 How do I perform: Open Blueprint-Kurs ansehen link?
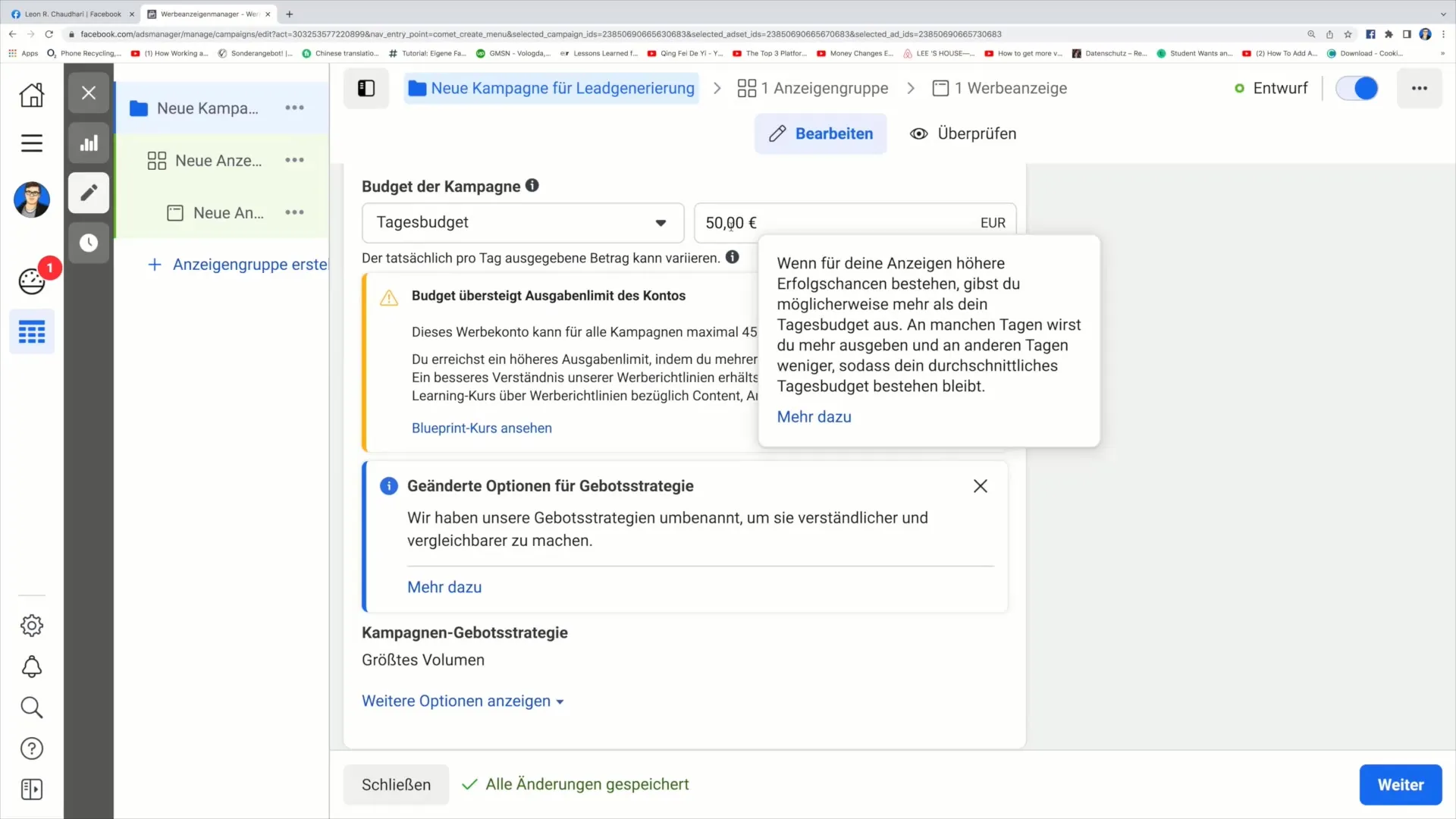tap(482, 428)
